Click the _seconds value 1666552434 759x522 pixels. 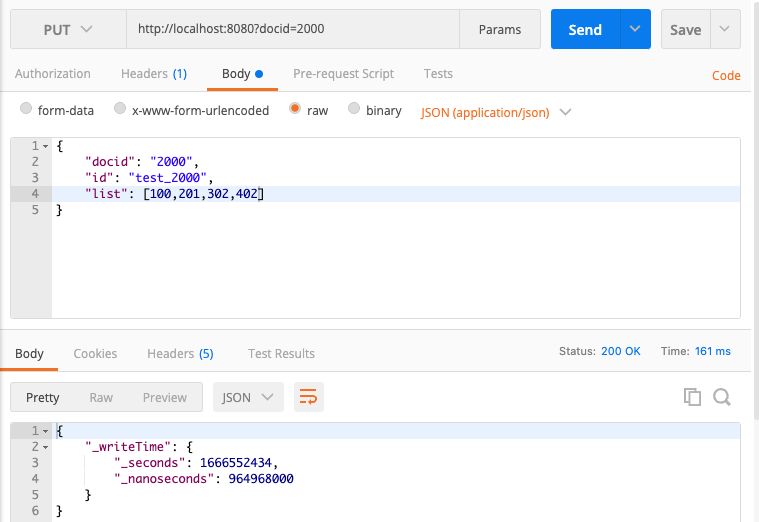coord(236,463)
